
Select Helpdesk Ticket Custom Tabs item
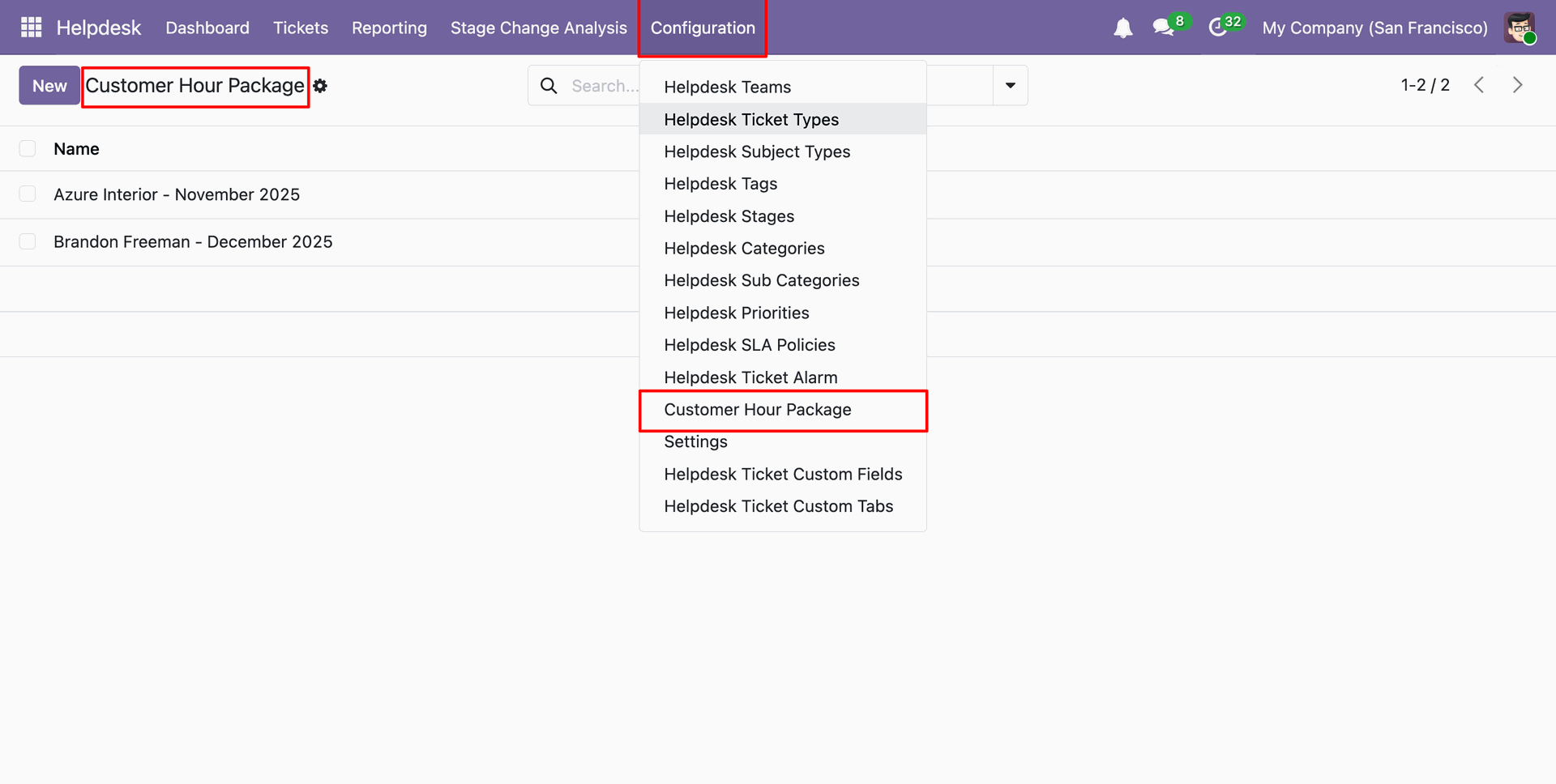[778, 506]
